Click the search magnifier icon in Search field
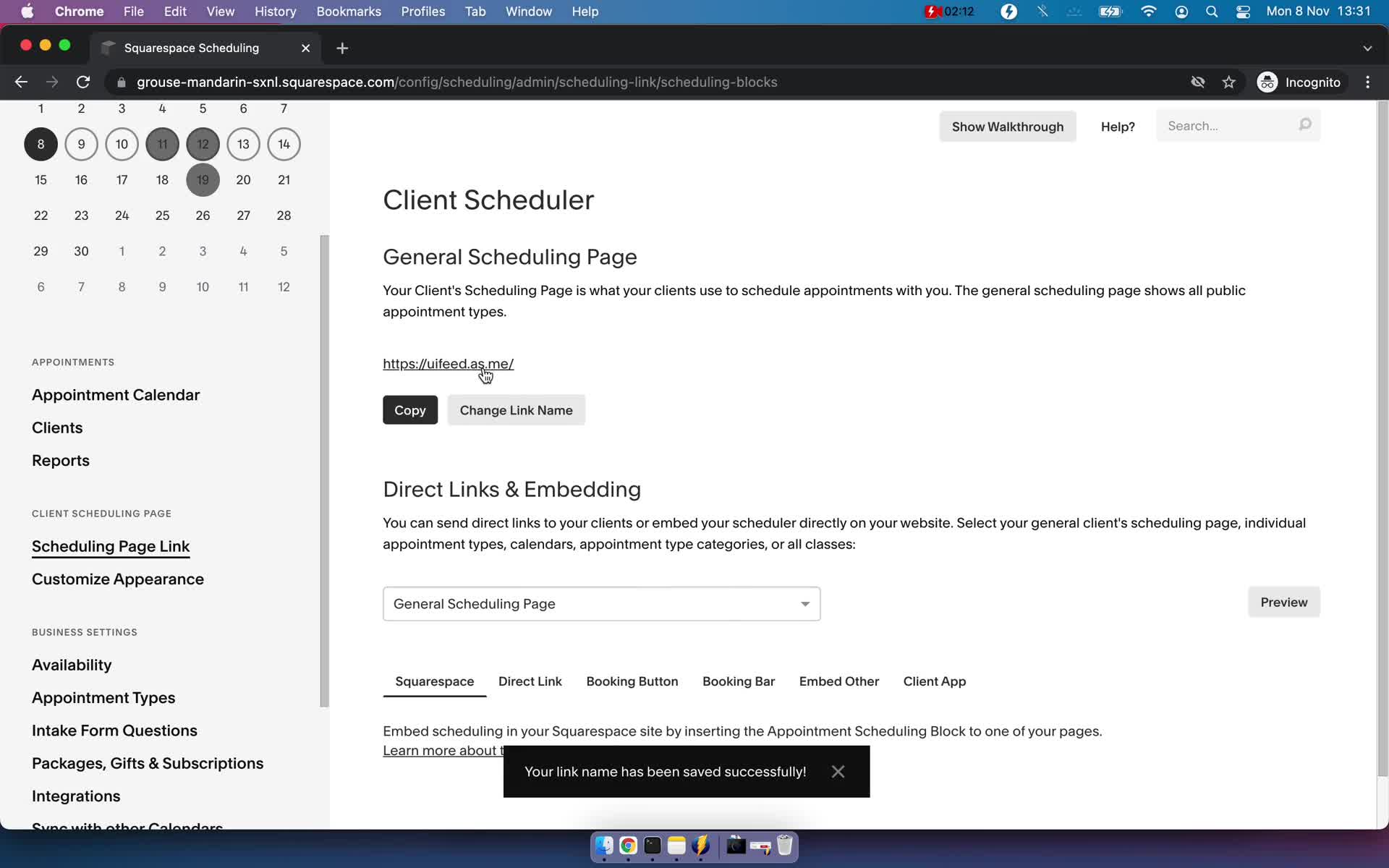 [1305, 125]
